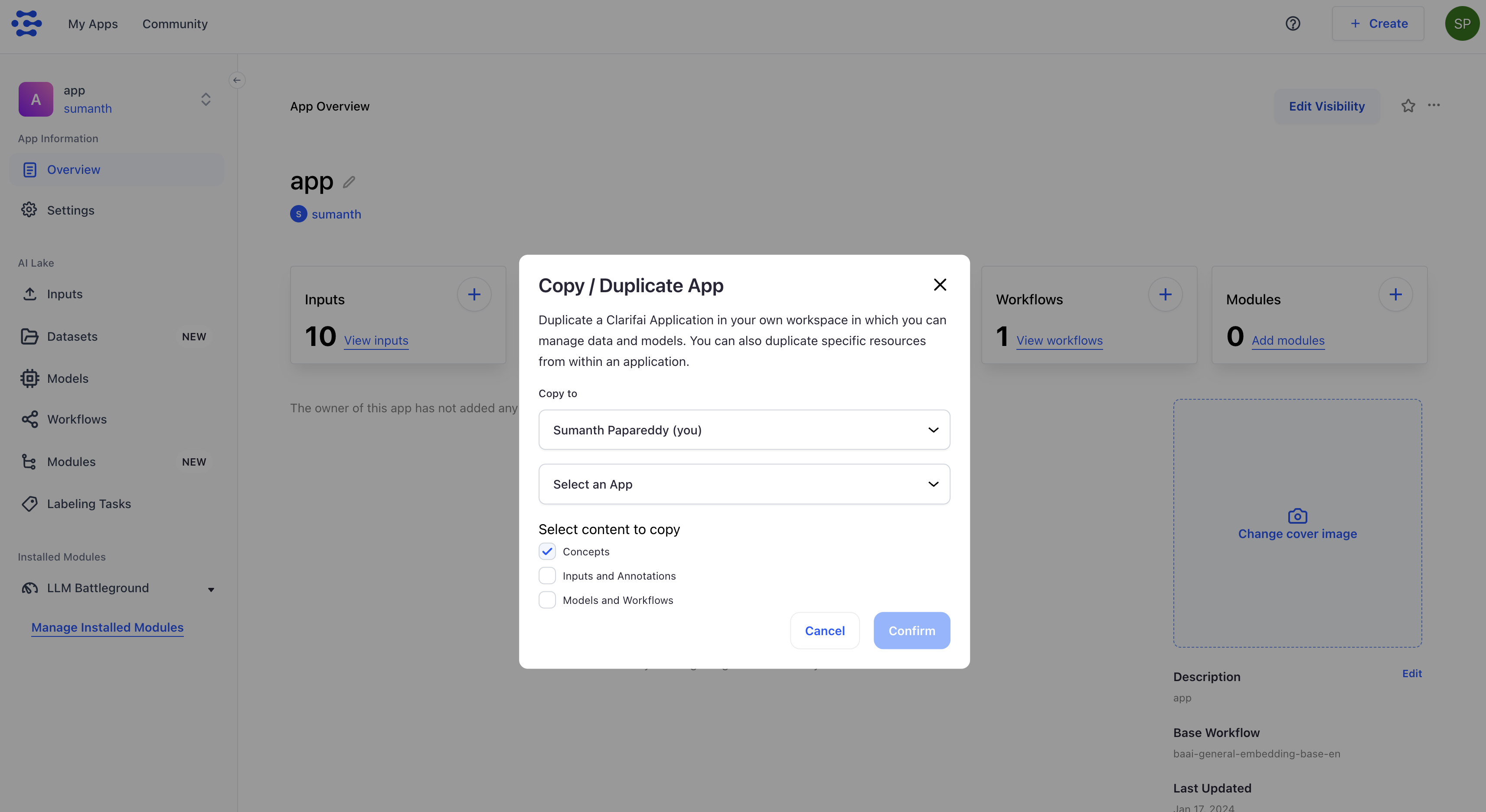Open the Copy to user dropdown
Viewport: 1486px width, 812px height.
[744, 430]
